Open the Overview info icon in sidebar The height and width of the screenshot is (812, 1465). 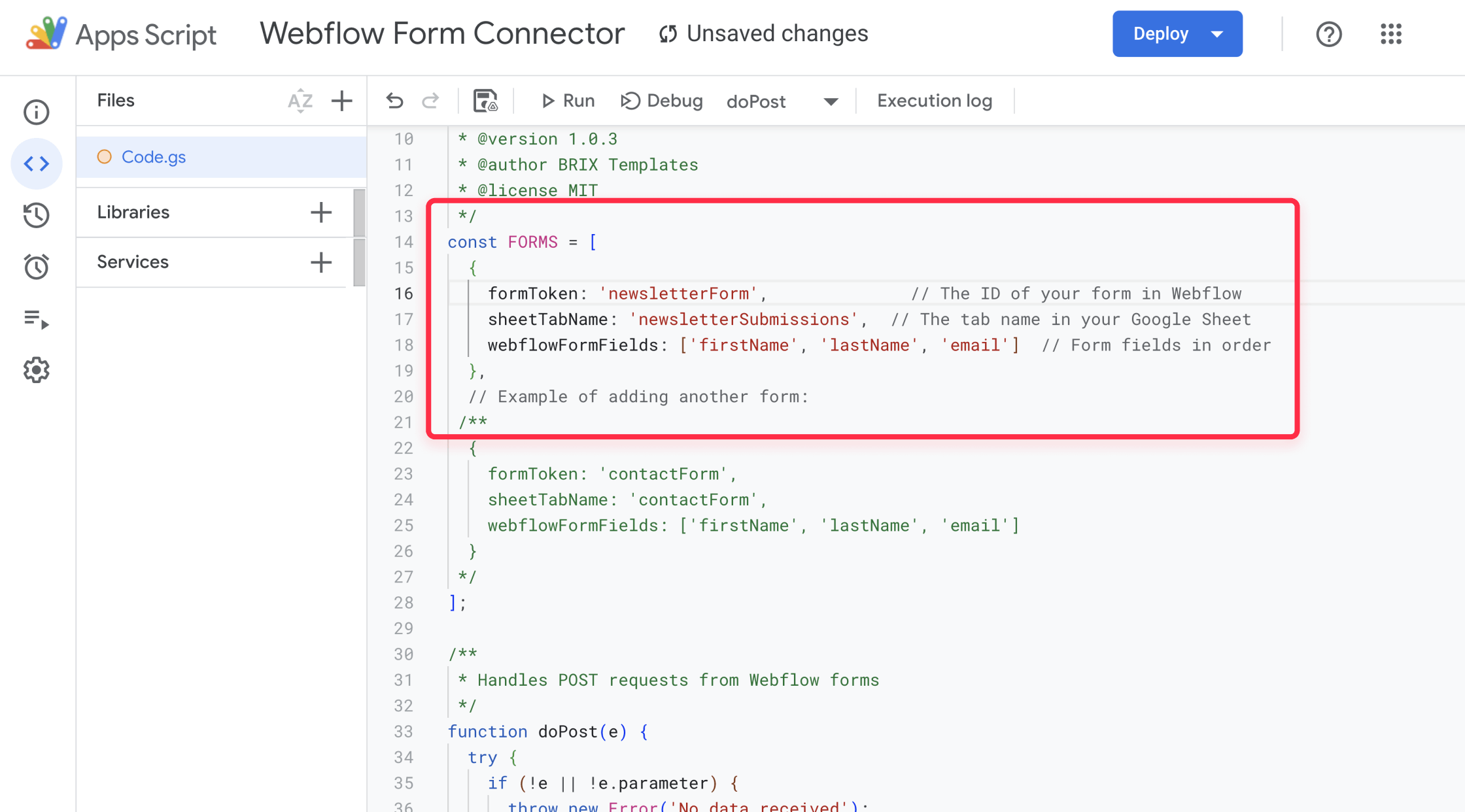(x=37, y=112)
